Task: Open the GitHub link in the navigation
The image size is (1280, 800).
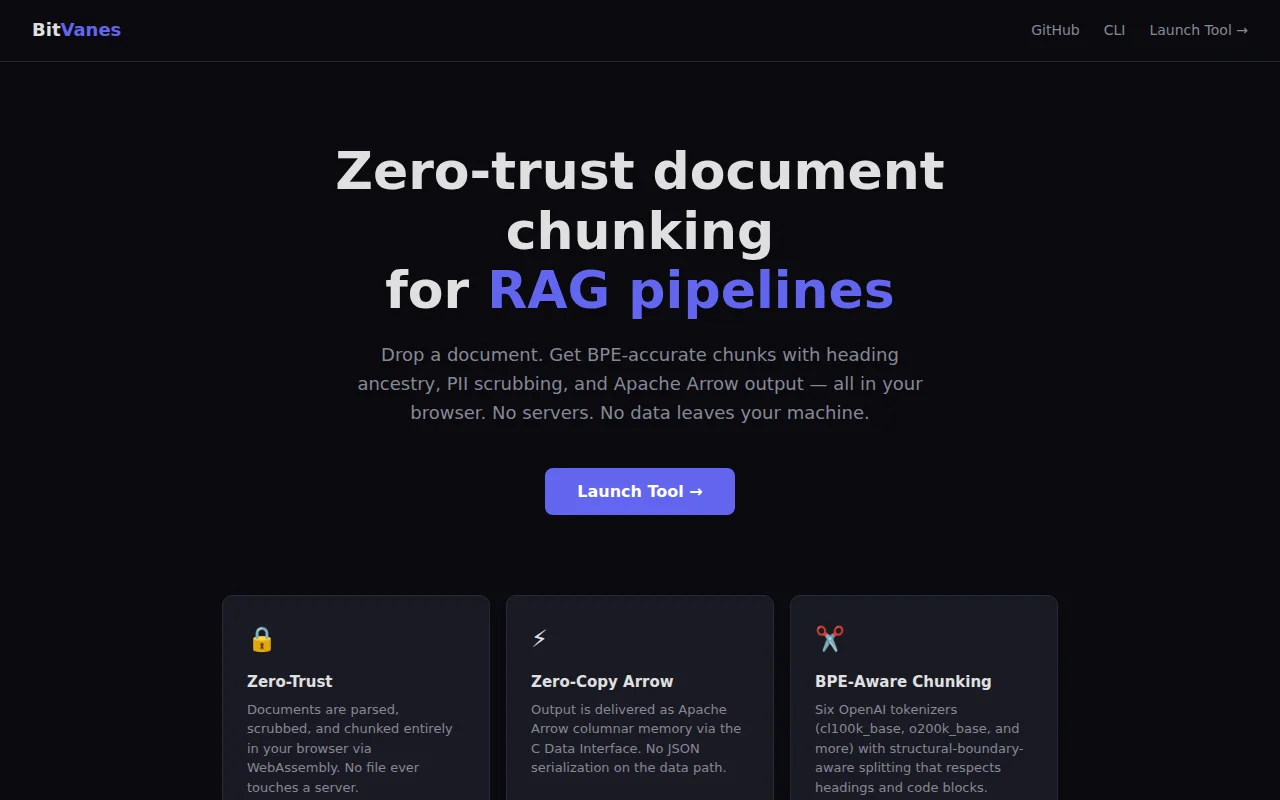Action: pos(1055,30)
